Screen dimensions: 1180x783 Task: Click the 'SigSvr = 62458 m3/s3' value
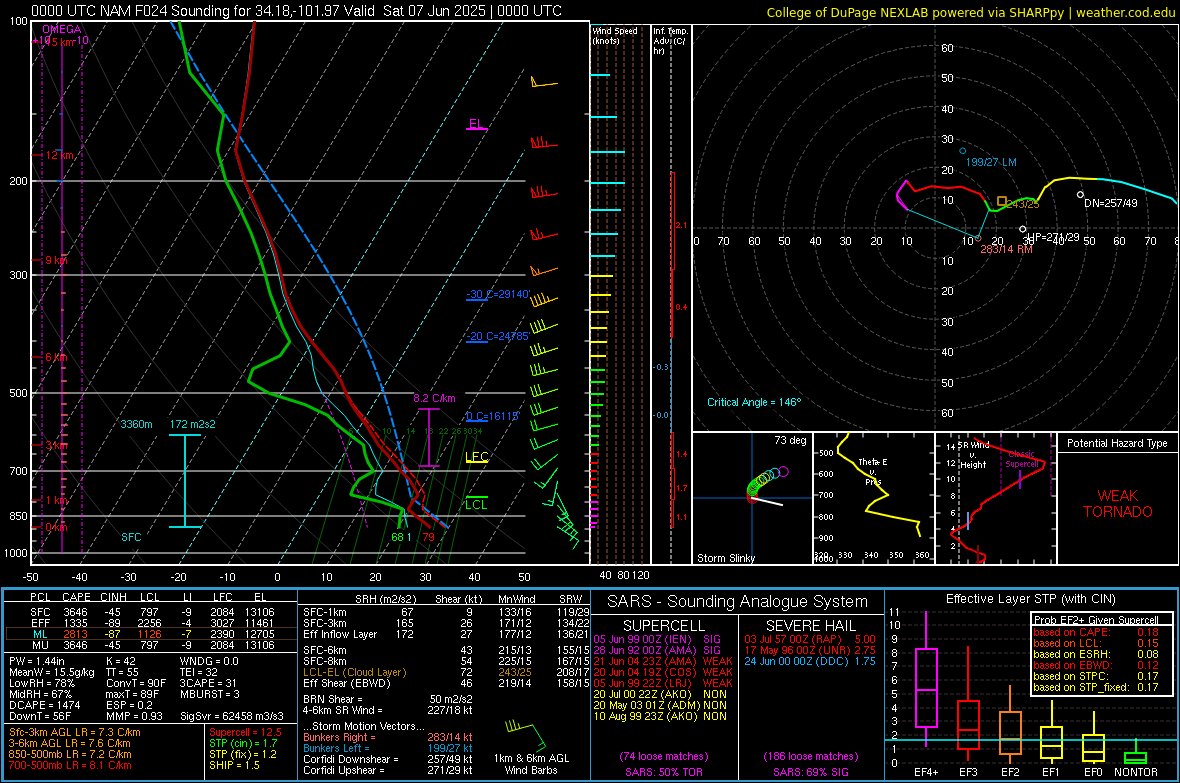(x=232, y=716)
